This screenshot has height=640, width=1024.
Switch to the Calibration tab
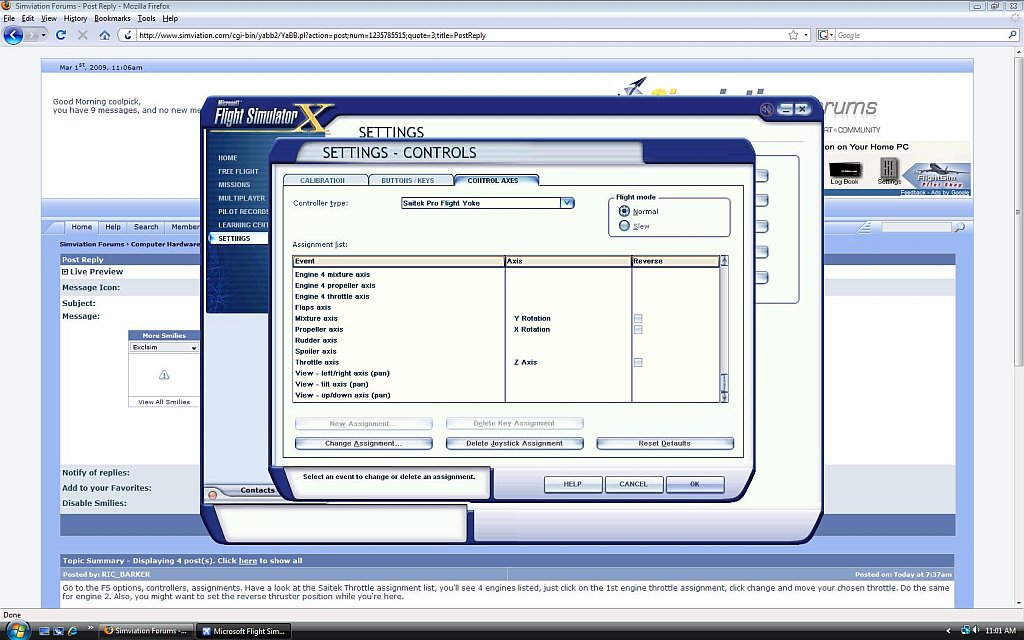click(x=324, y=180)
